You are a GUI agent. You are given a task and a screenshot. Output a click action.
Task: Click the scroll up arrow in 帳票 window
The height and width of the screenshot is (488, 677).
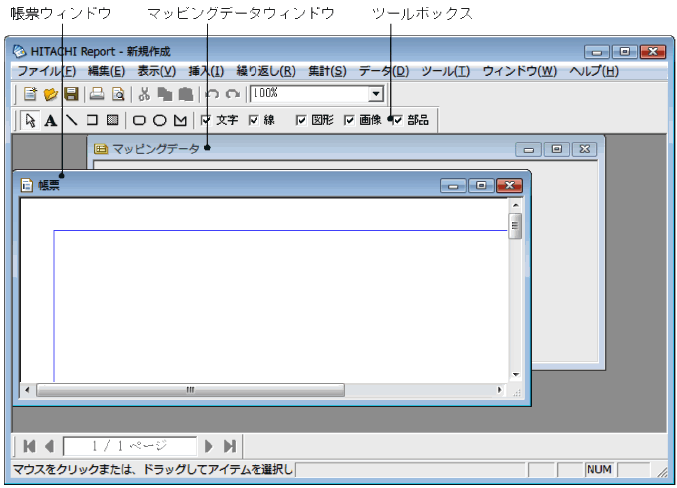[x=515, y=206]
